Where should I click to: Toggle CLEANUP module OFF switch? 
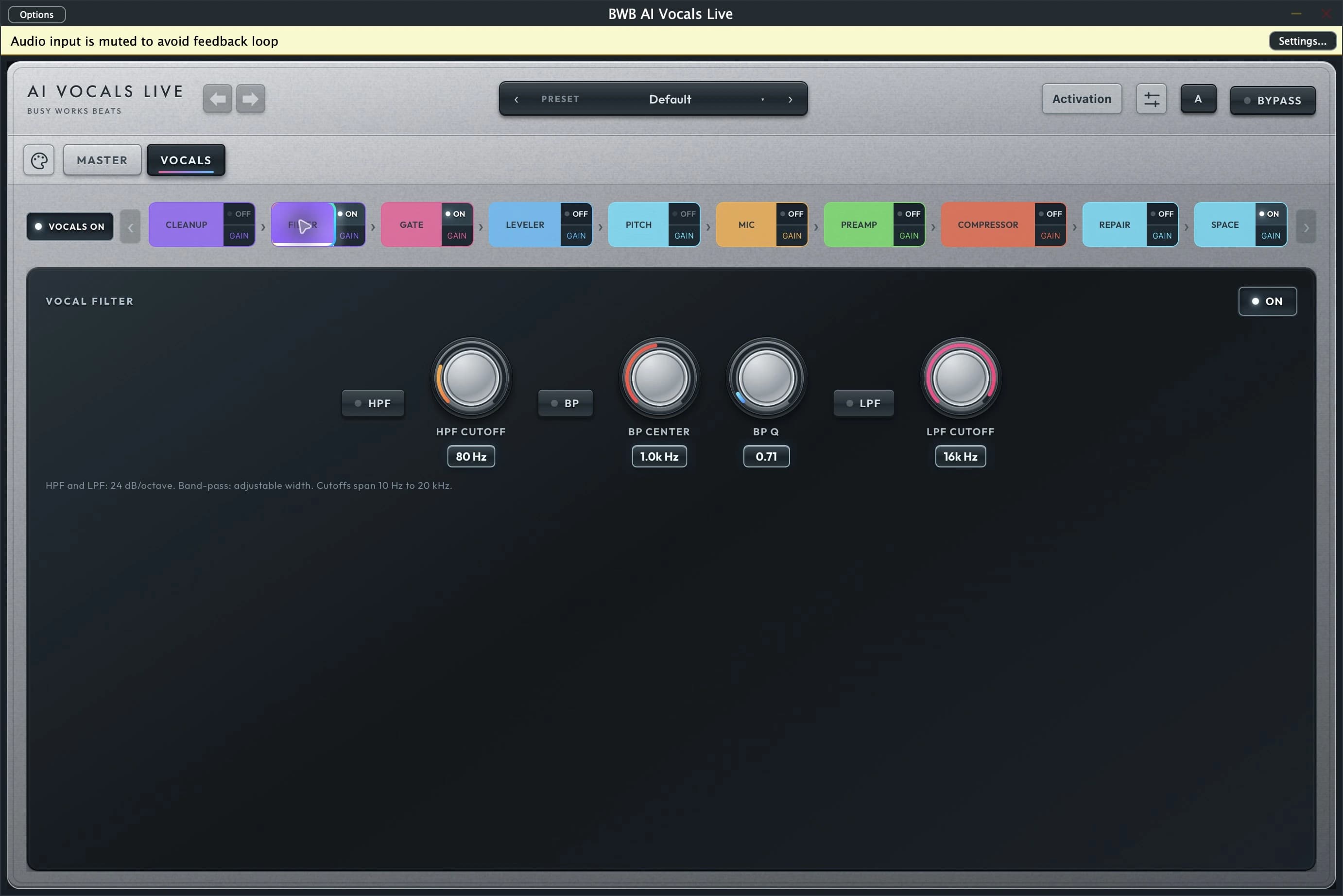pos(239,214)
